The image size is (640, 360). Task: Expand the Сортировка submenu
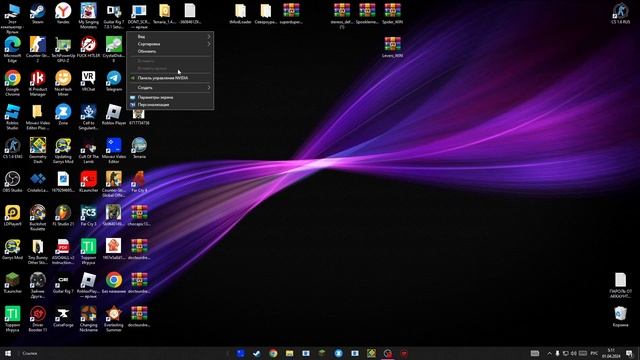coord(170,44)
